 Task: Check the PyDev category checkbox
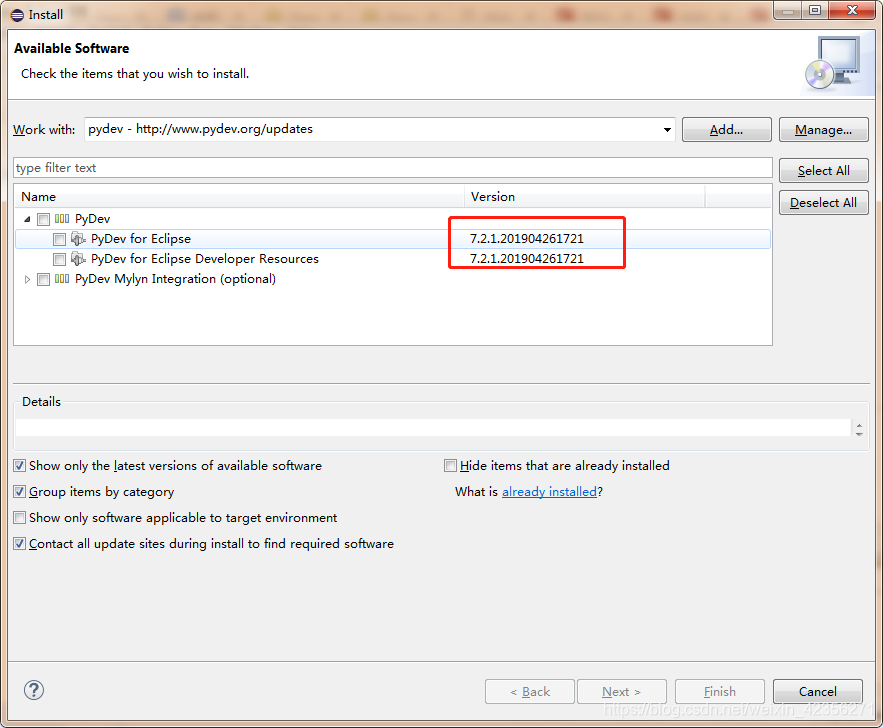coord(43,219)
